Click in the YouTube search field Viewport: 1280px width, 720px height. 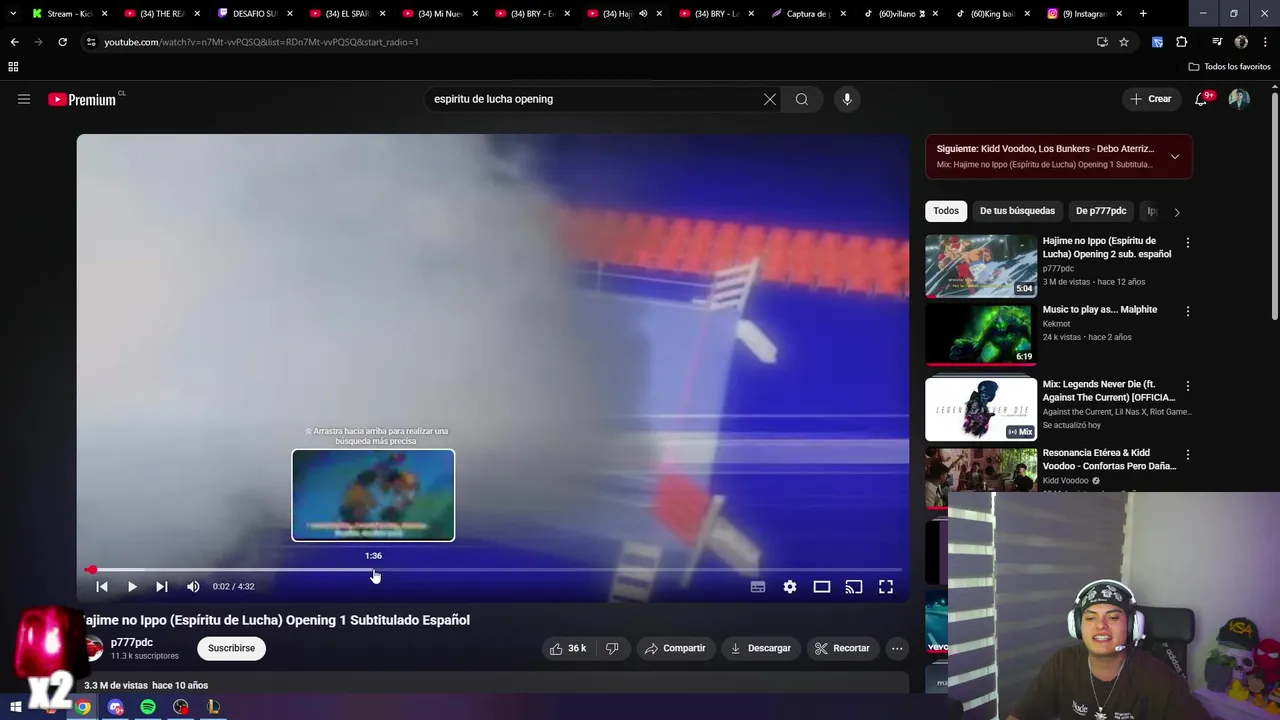click(x=594, y=99)
